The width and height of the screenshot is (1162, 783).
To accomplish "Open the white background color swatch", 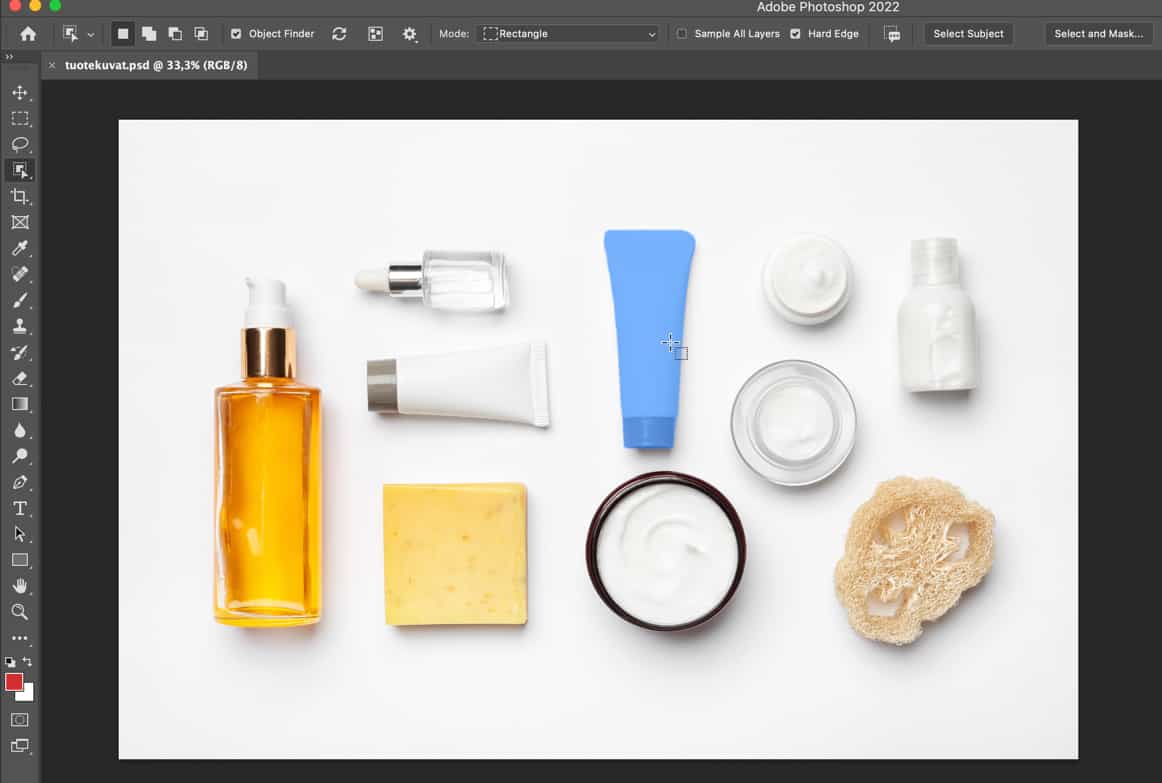I will 28,695.
